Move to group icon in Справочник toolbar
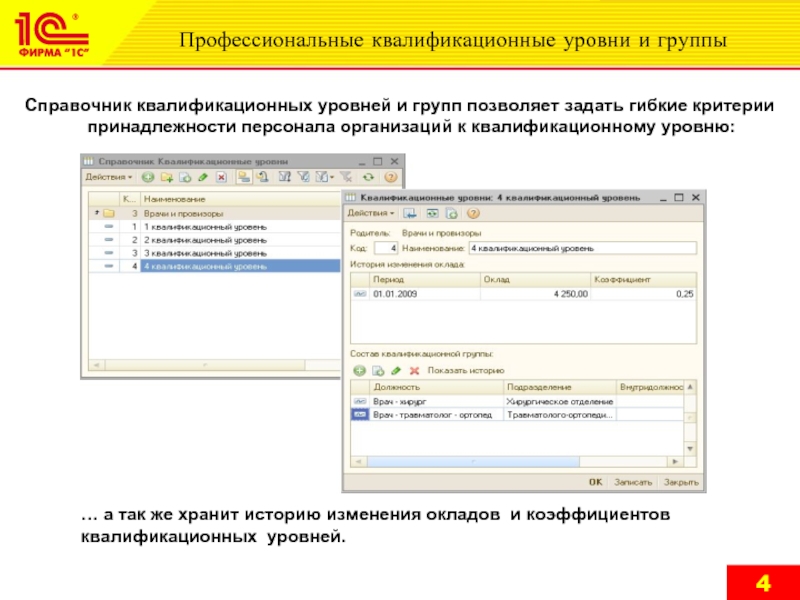This screenshot has height=600, width=800. pyautogui.click(x=263, y=178)
